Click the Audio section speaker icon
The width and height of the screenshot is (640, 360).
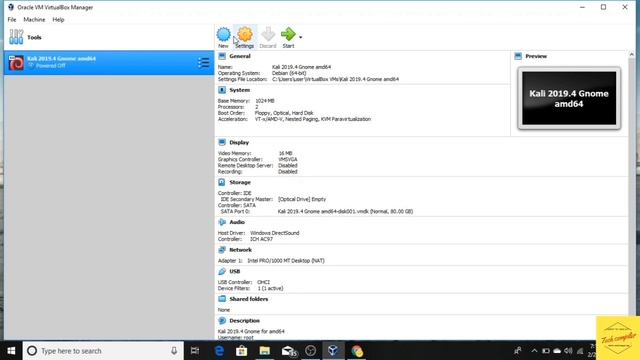(222, 222)
